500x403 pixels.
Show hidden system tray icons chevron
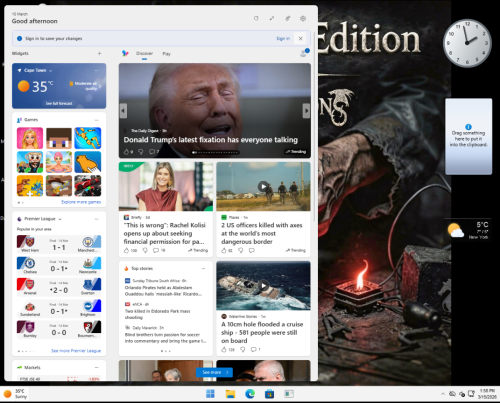click(443, 394)
